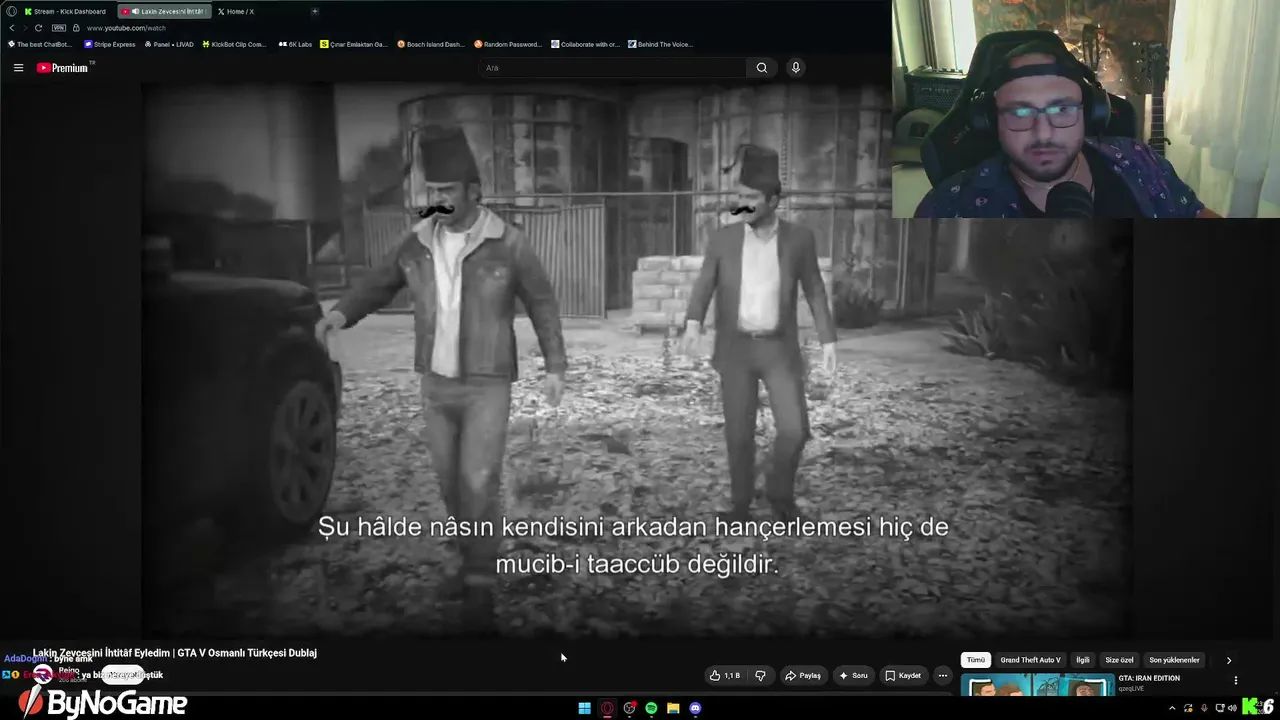The height and width of the screenshot is (720, 1280).
Task: Like the video showing 1,1 B
Action: 725,676
